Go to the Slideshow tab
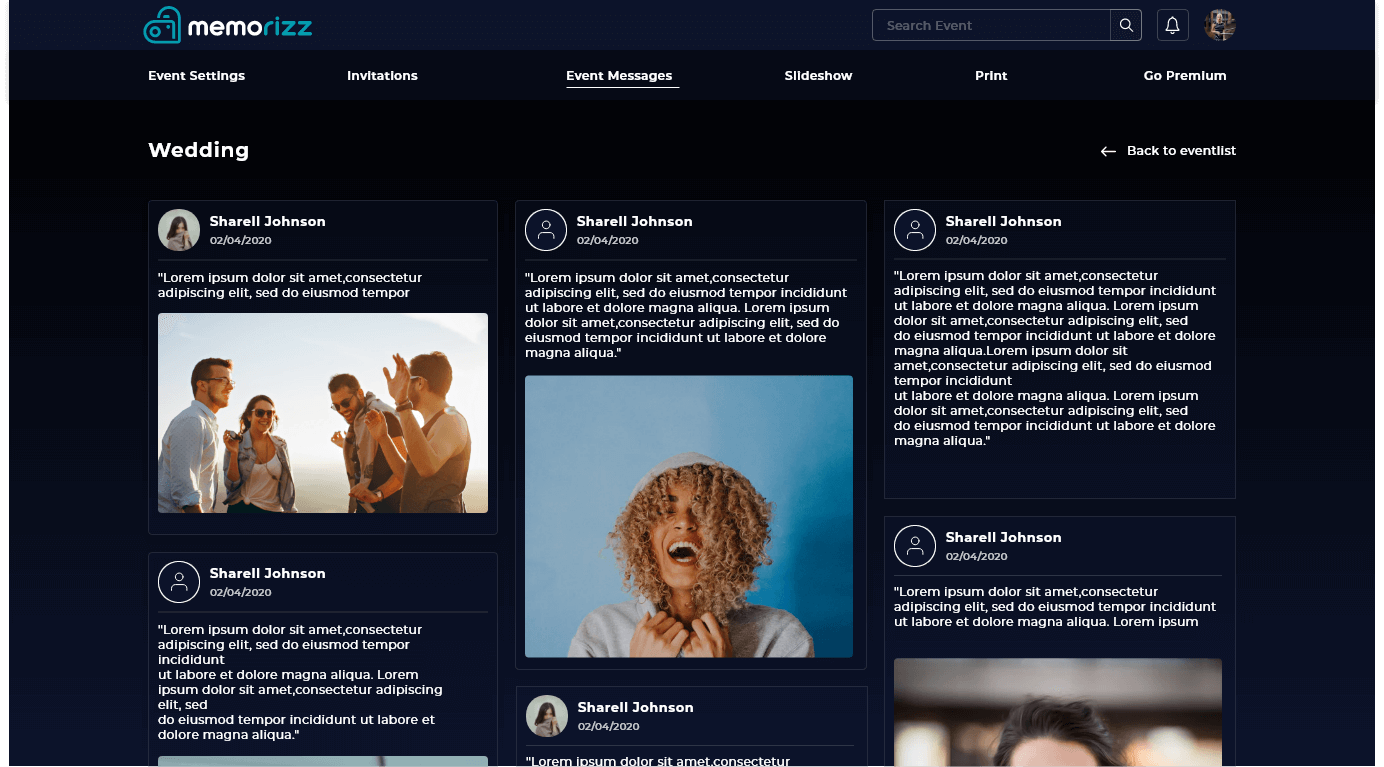 818,76
